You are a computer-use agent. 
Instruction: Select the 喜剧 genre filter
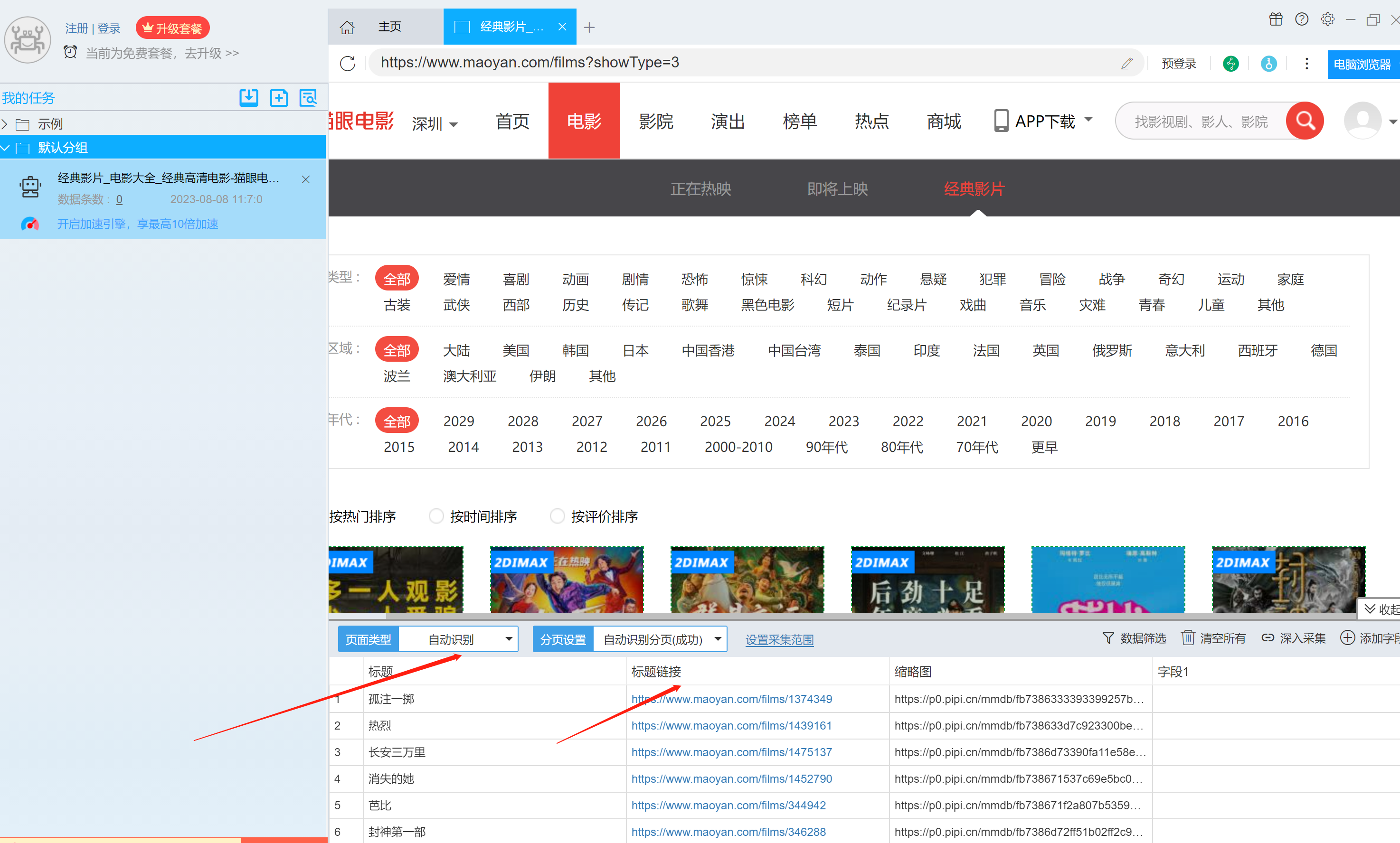point(515,279)
